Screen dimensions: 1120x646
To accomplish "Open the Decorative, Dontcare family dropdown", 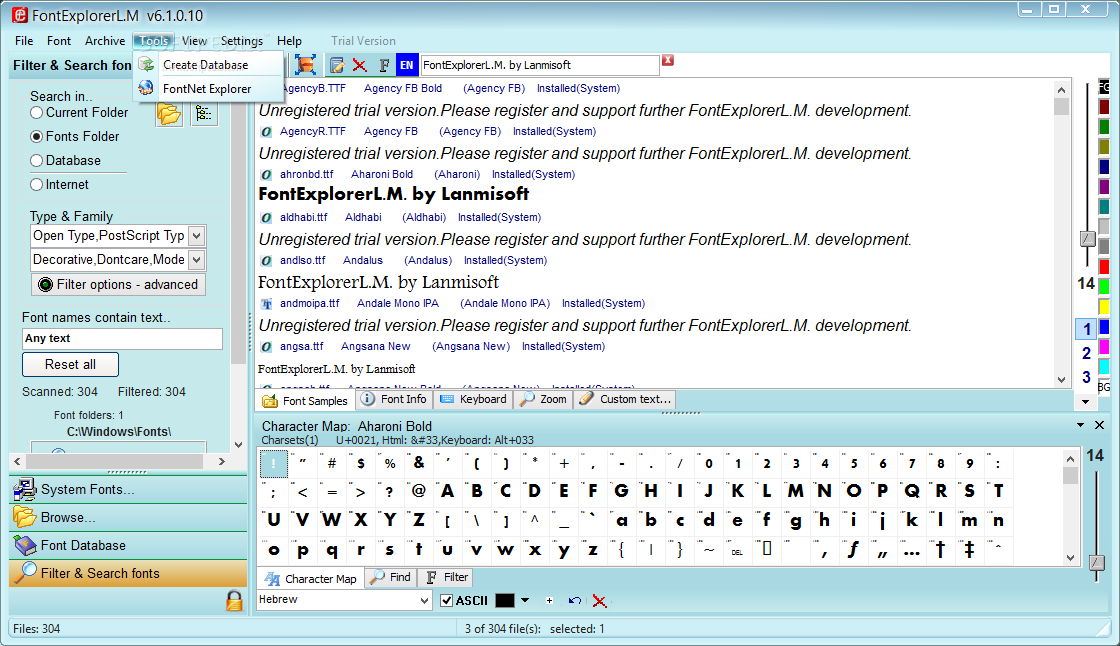I will [x=196, y=259].
